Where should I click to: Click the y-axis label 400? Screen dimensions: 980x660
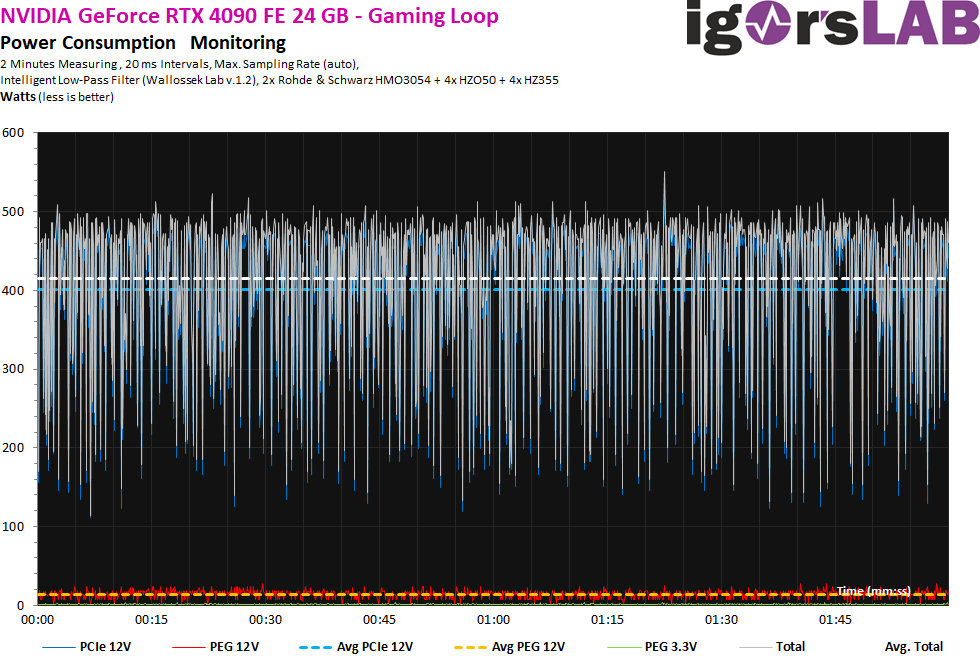pos(13,291)
